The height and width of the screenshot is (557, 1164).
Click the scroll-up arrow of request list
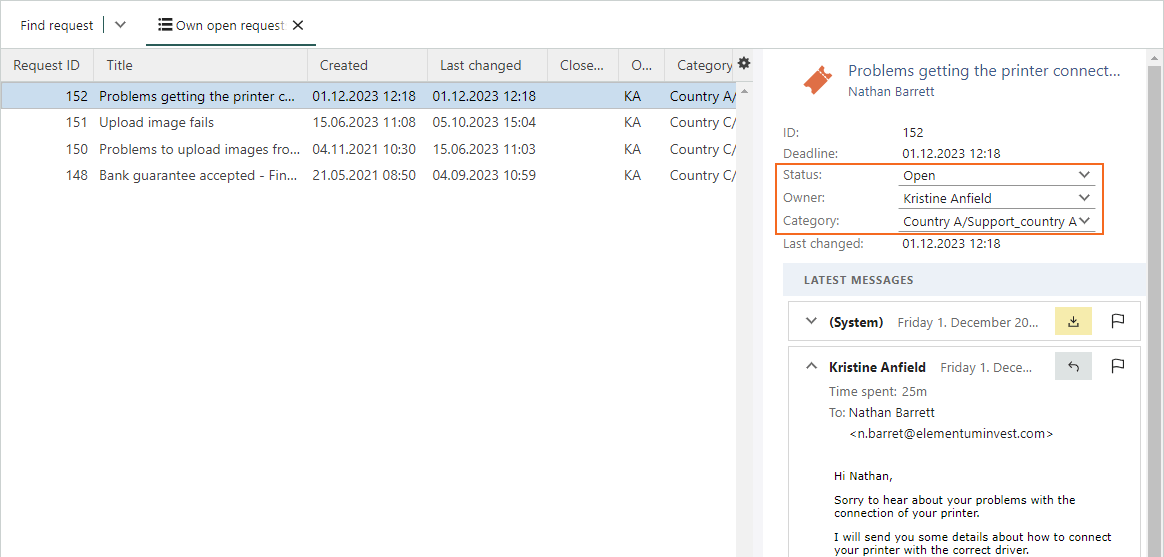[744, 91]
